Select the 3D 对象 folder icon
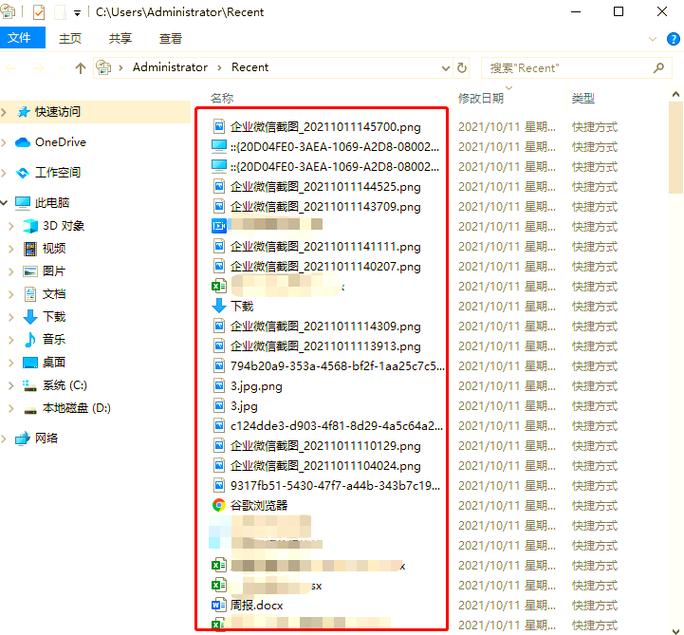This screenshot has height=635, width=684. point(30,226)
